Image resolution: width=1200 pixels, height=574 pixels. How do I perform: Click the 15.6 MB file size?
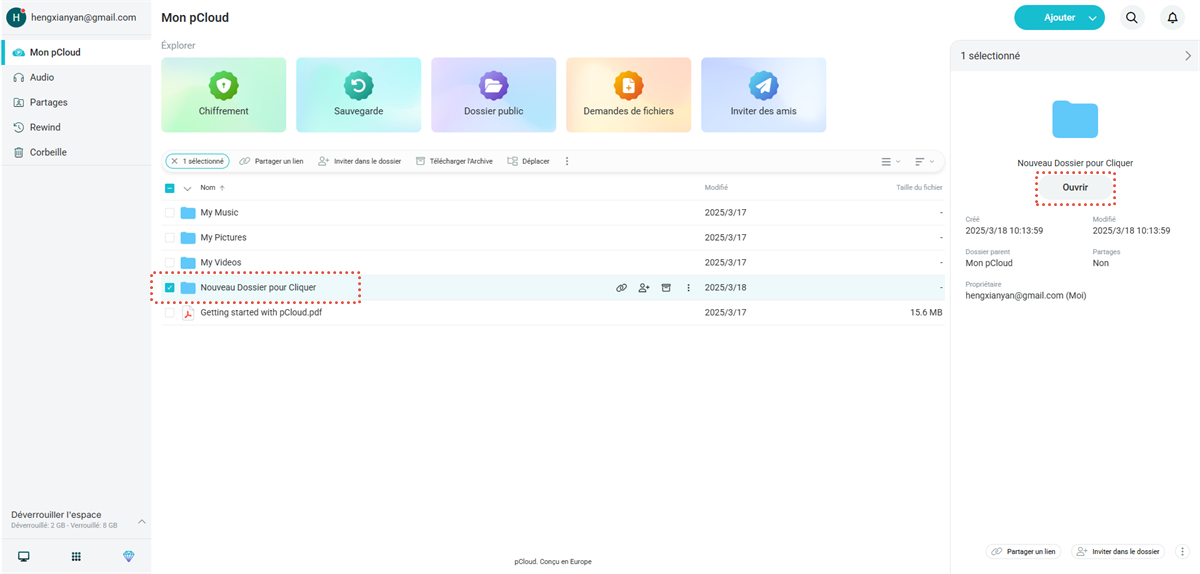coord(926,312)
